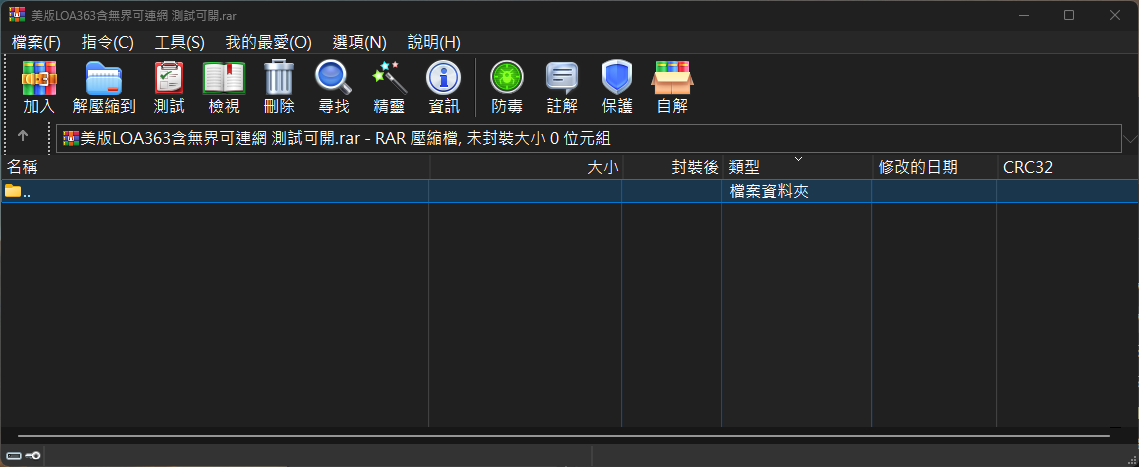The height and width of the screenshot is (467, 1139).
Task: Sort by 封裝後 column header
Action: (x=673, y=167)
